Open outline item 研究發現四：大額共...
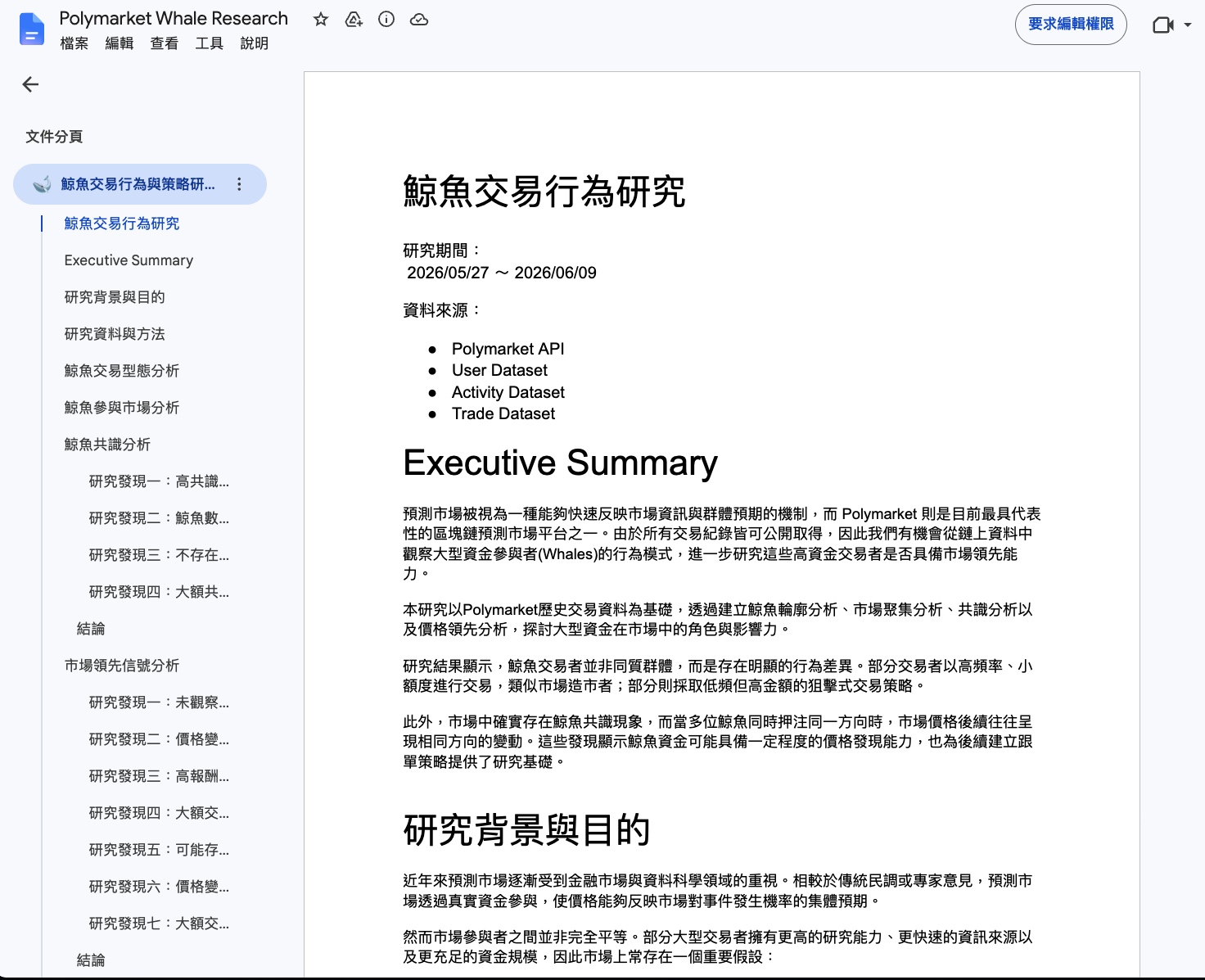The height and width of the screenshot is (980, 1205). point(159,592)
